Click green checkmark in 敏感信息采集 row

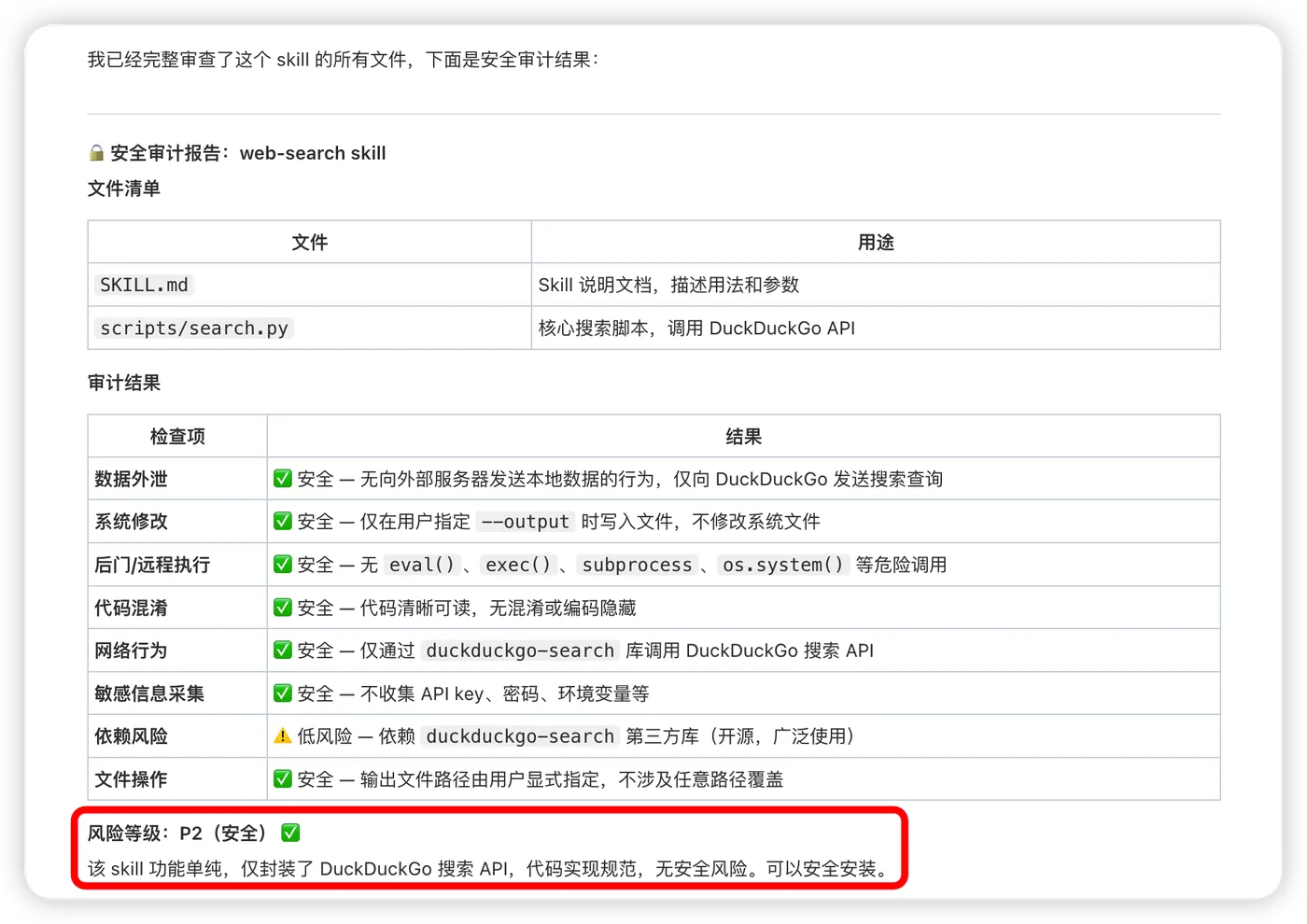pyautogui.click(x=283, y=693)
